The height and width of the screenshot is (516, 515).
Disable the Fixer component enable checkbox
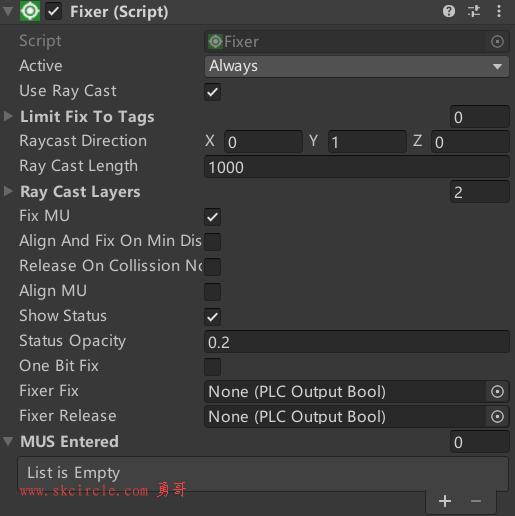tap(53, 11)
